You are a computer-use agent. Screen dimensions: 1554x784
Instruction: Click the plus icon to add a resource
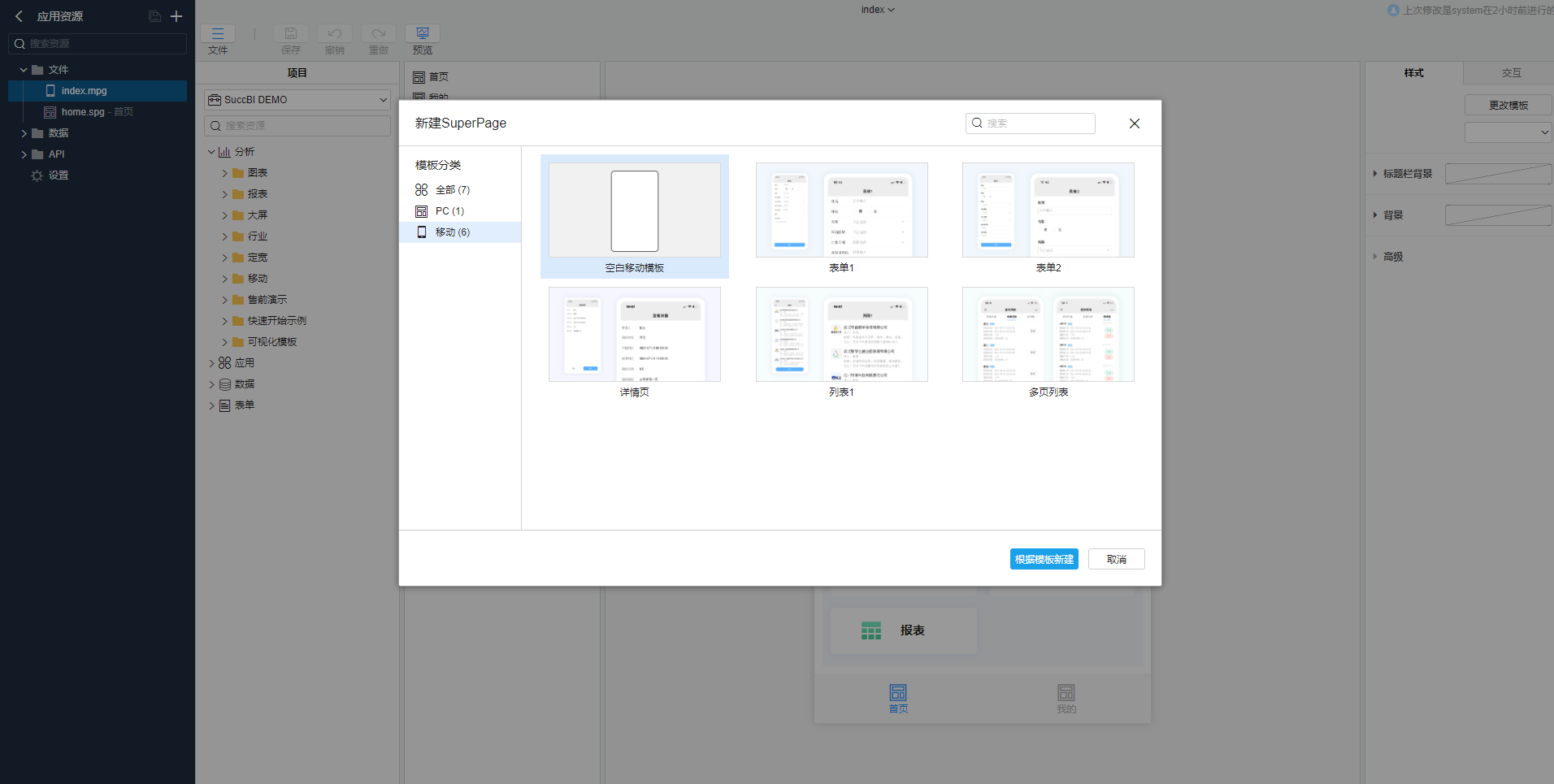(176, 16)
